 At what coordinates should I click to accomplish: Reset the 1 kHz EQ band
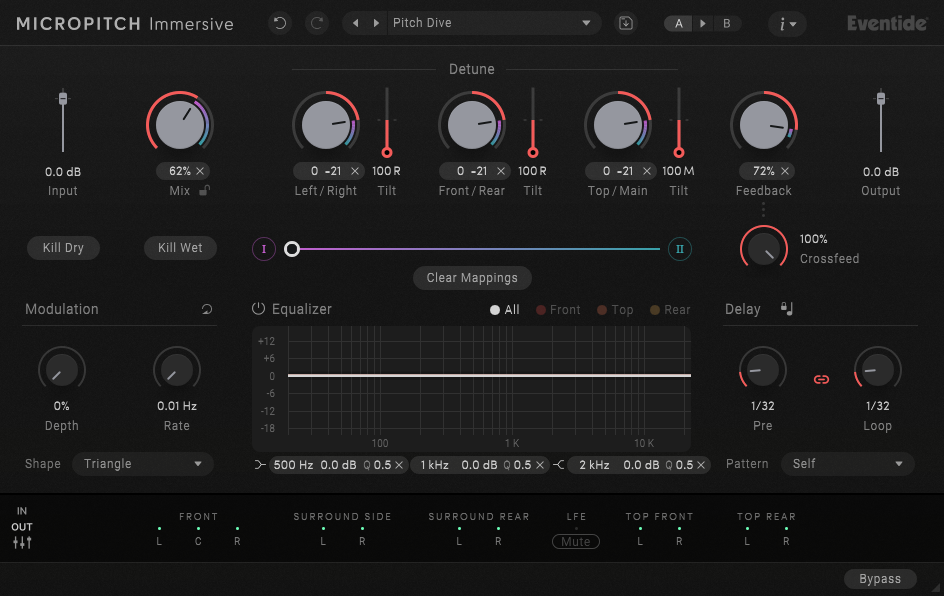[539, 465]
